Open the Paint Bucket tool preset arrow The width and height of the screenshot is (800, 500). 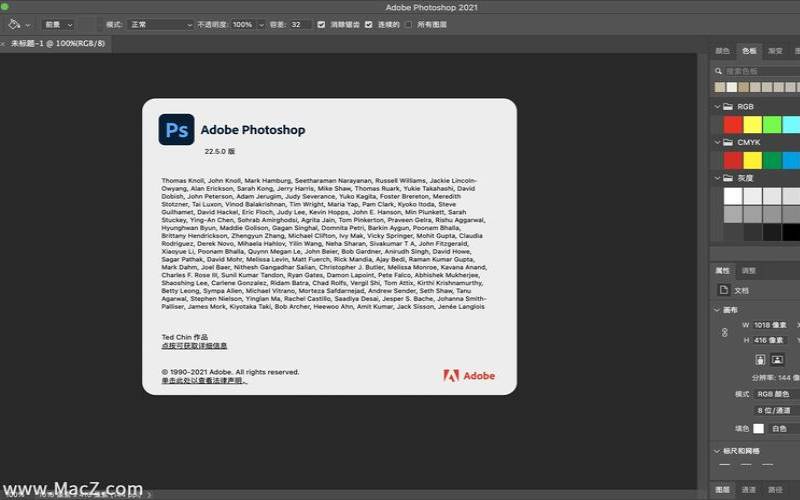(28, 25)
